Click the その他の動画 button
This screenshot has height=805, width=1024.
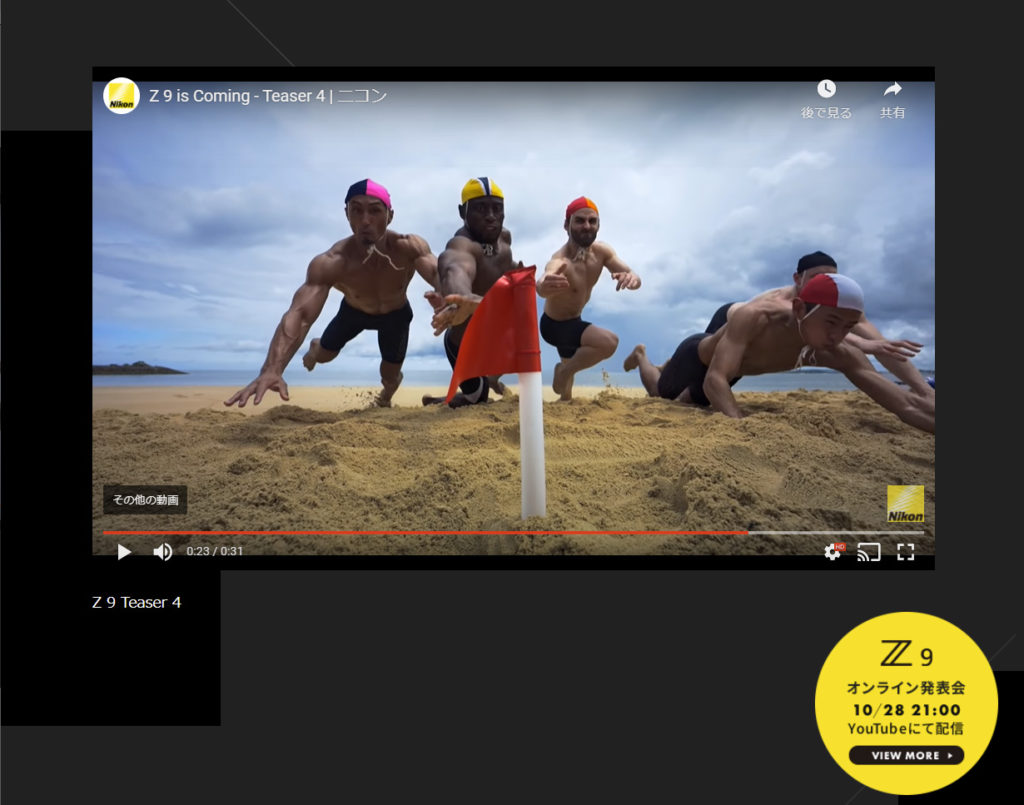coord(145,500)
